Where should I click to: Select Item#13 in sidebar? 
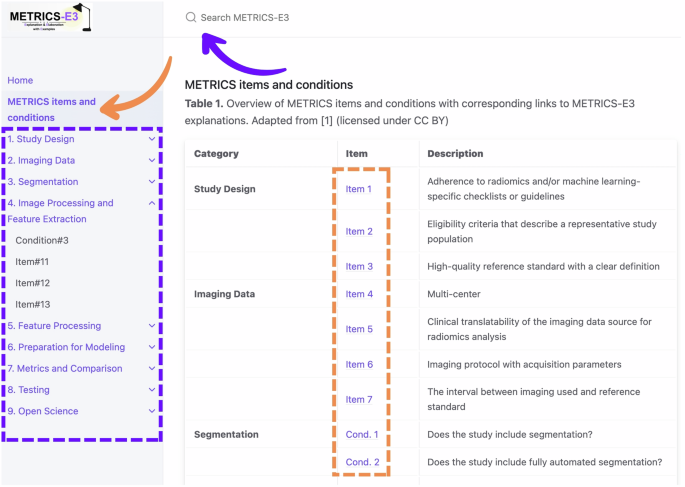(x=32, y=304)
